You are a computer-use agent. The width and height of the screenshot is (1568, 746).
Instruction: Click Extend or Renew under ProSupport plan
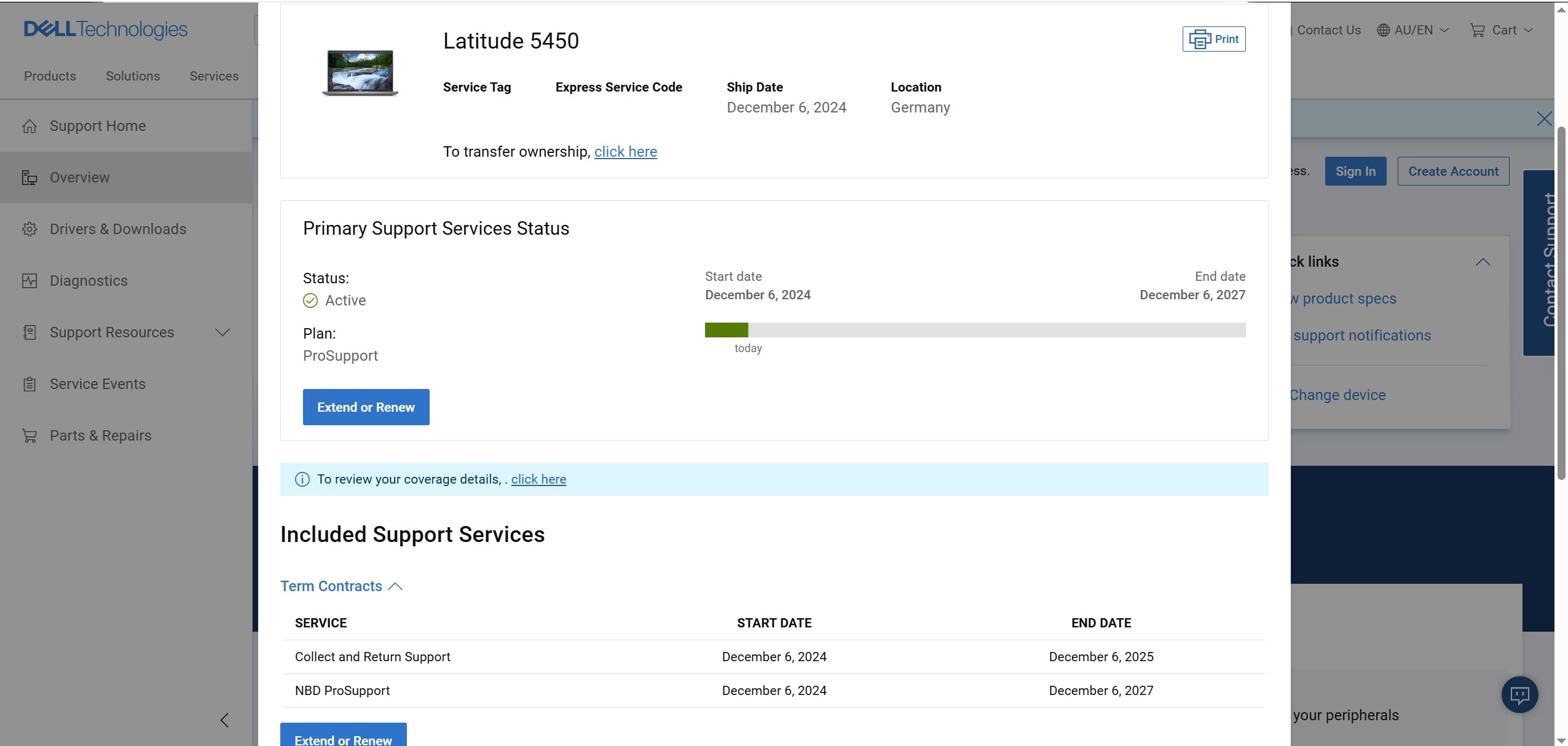366,407
